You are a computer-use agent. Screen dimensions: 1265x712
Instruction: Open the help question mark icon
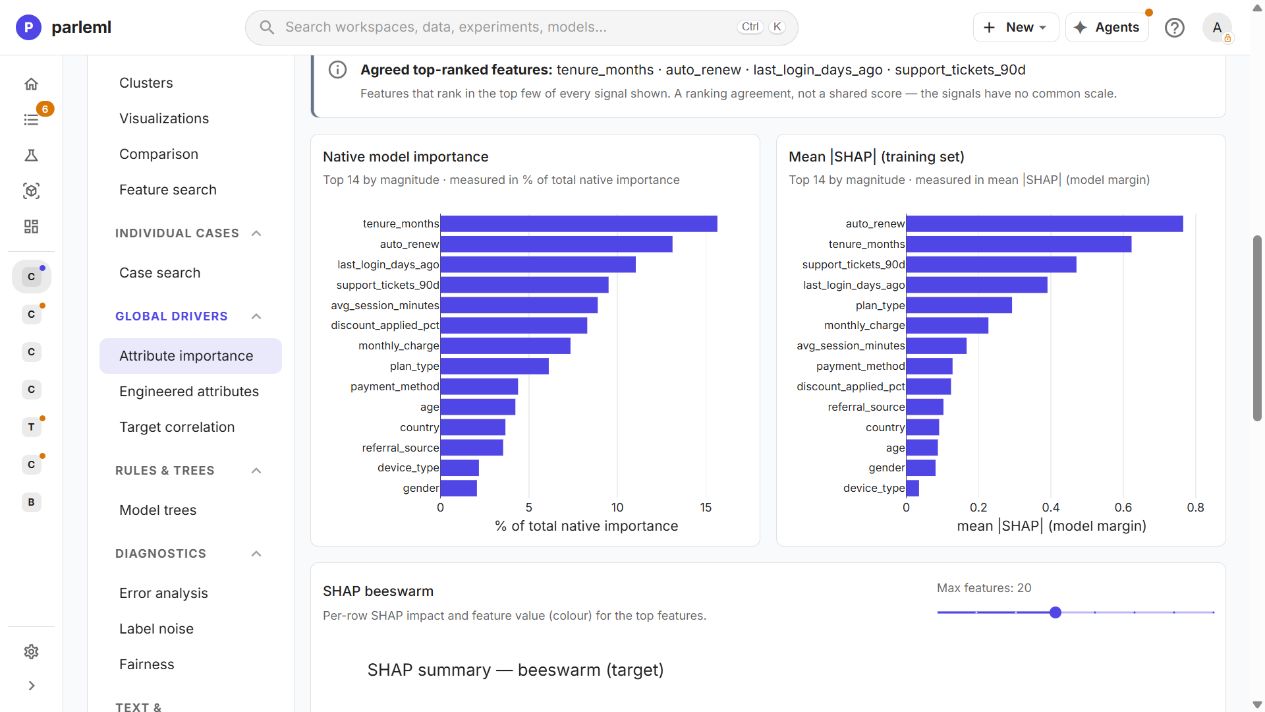(x=1175, y=28)
